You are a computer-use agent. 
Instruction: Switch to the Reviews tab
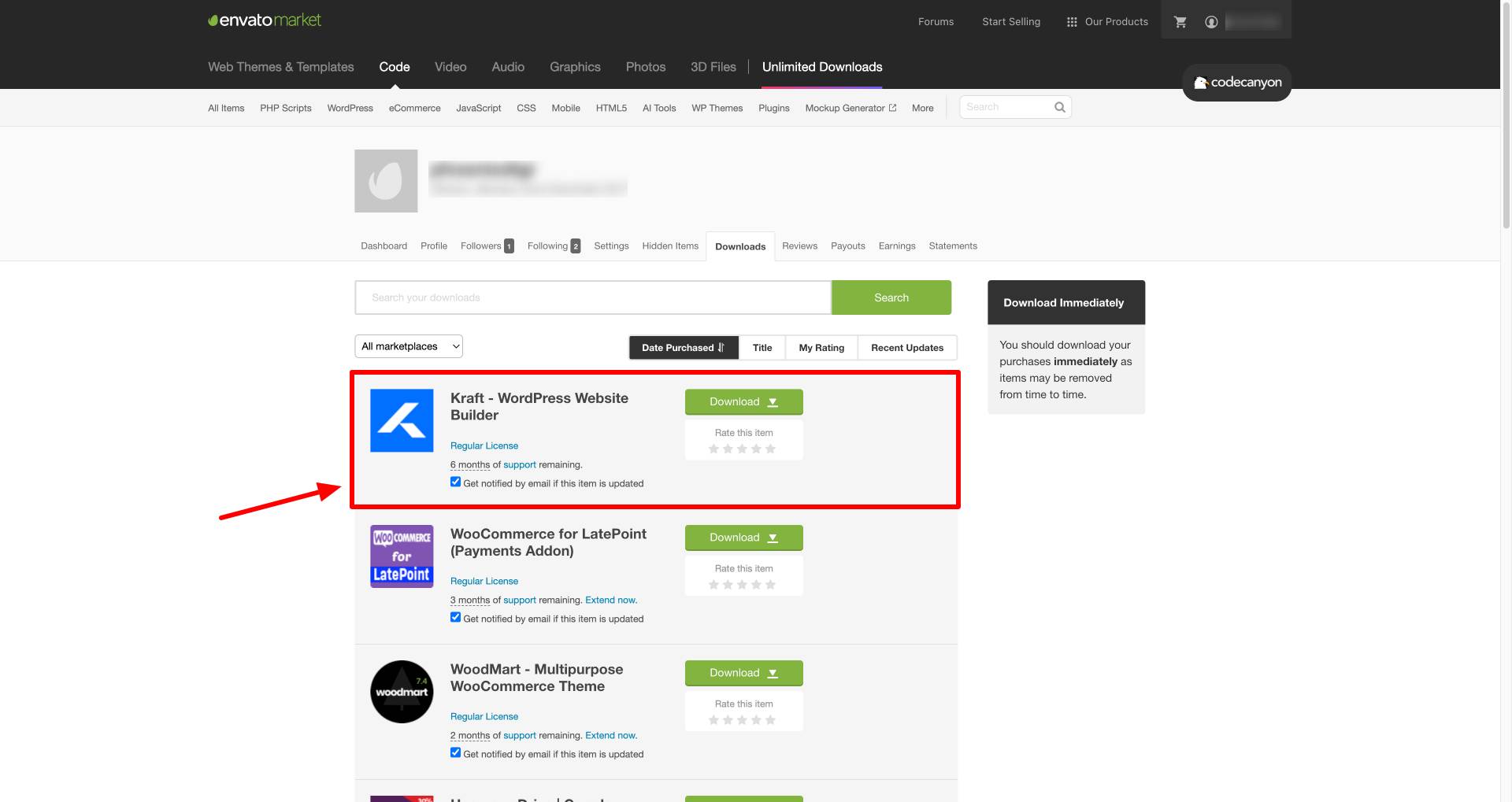799,246
